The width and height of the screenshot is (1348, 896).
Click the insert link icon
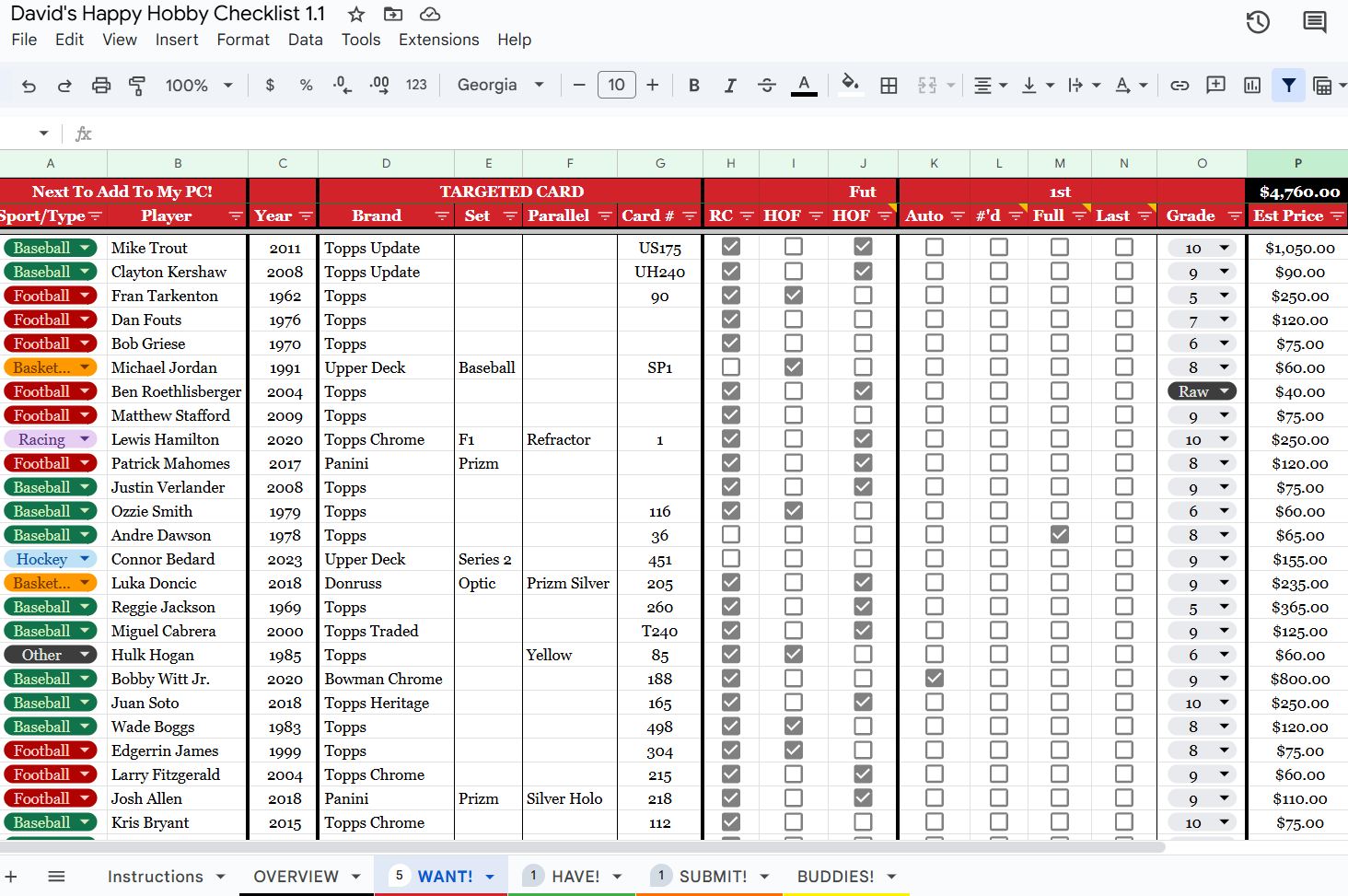[1179, 86]
